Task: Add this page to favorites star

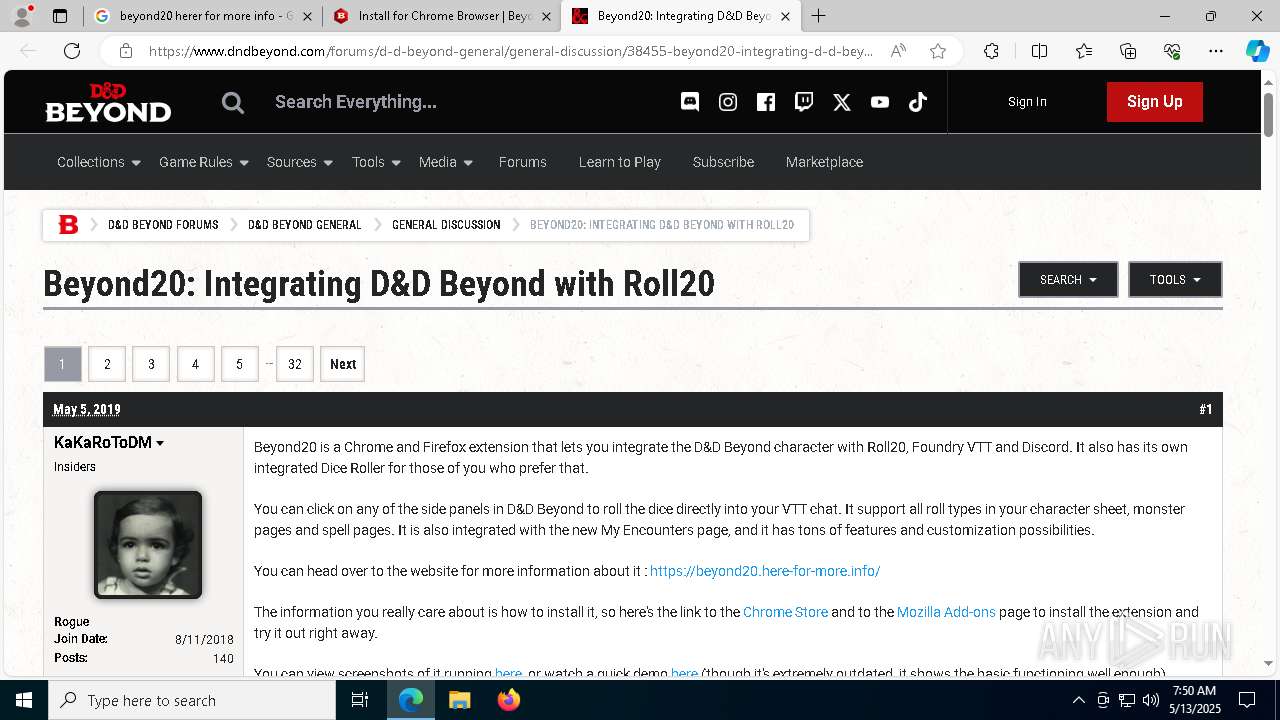Action: coord(938,51)
